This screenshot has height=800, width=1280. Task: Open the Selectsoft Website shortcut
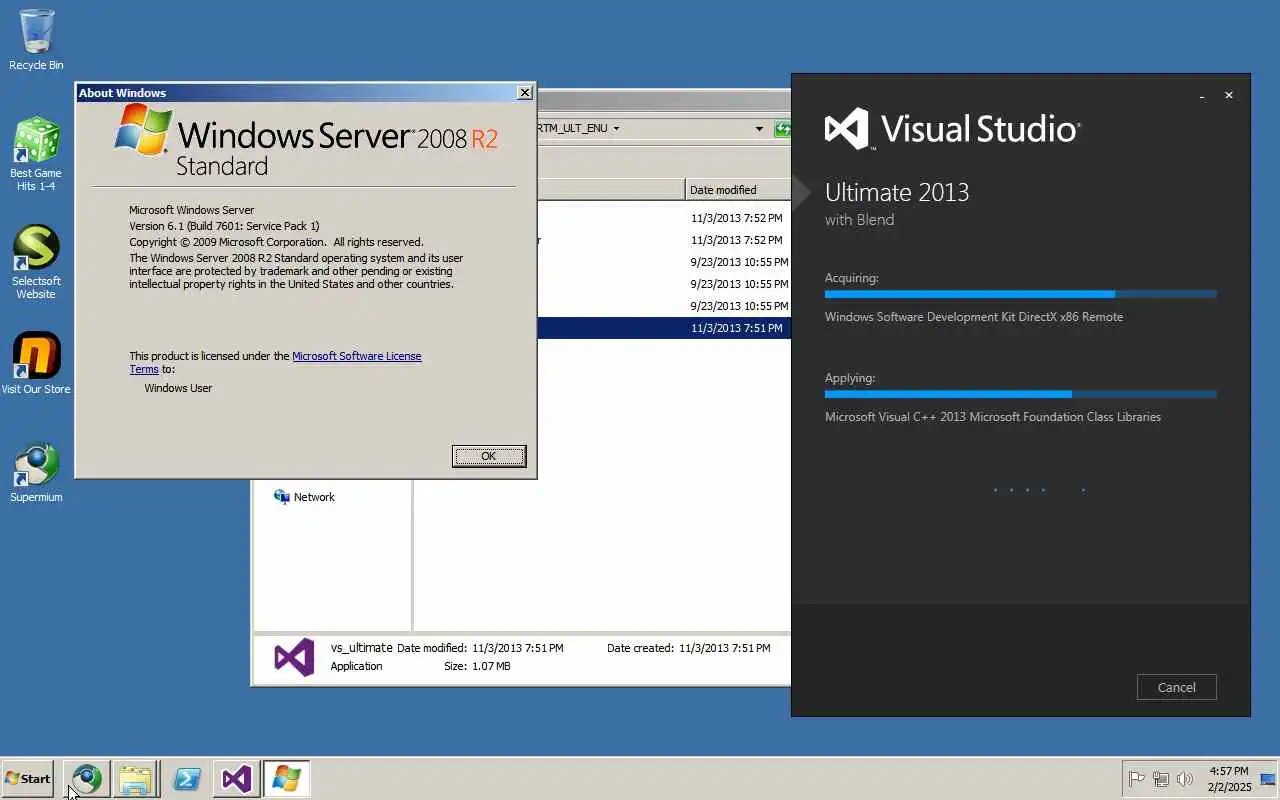(36, 262)
